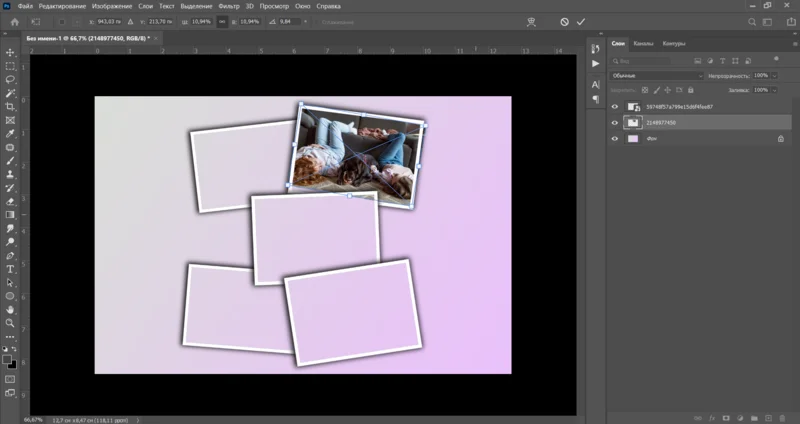This screenshot has width=800, height=424.
Task: Expand the Заливка fill dropdown arrow
Action: pos(774,90)
